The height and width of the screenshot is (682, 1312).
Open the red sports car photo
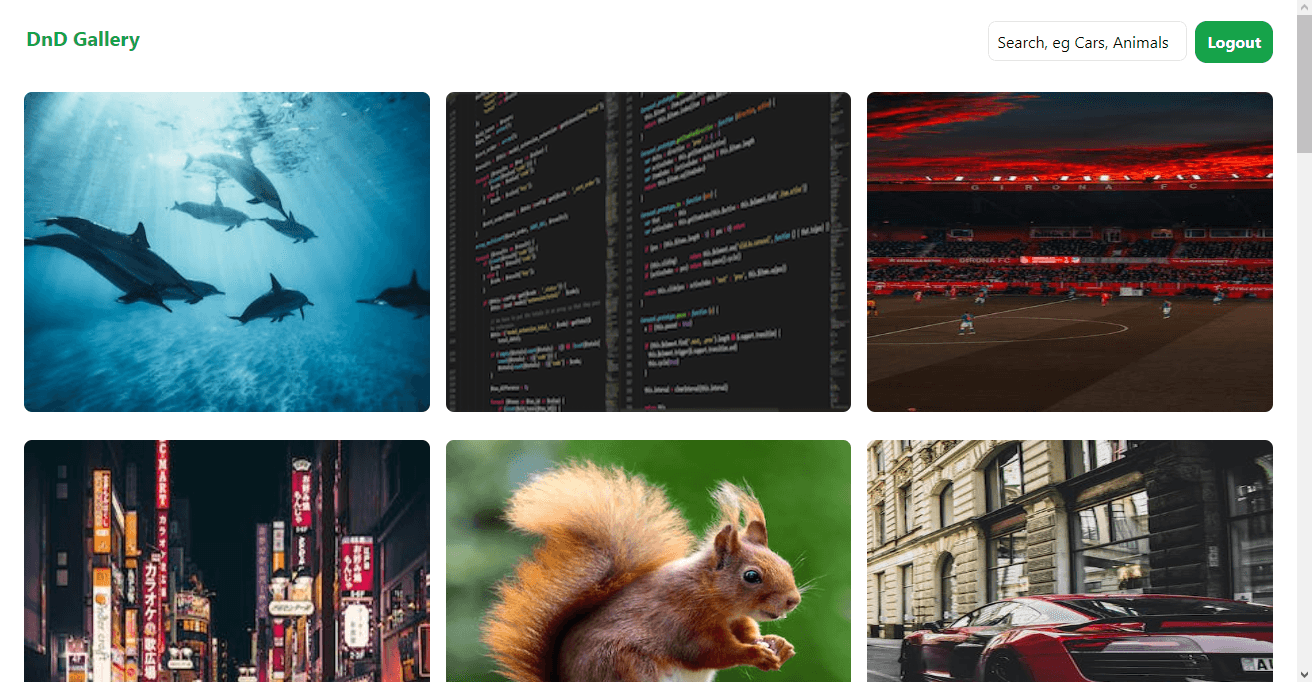pos(1070,561)
